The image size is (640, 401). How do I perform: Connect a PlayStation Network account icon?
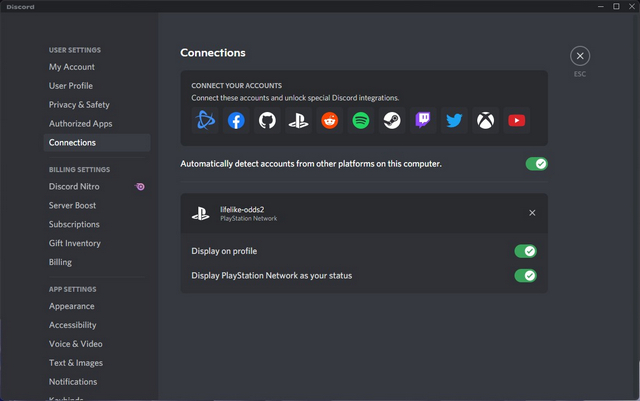pyautogui.click(x=298, y=120)
